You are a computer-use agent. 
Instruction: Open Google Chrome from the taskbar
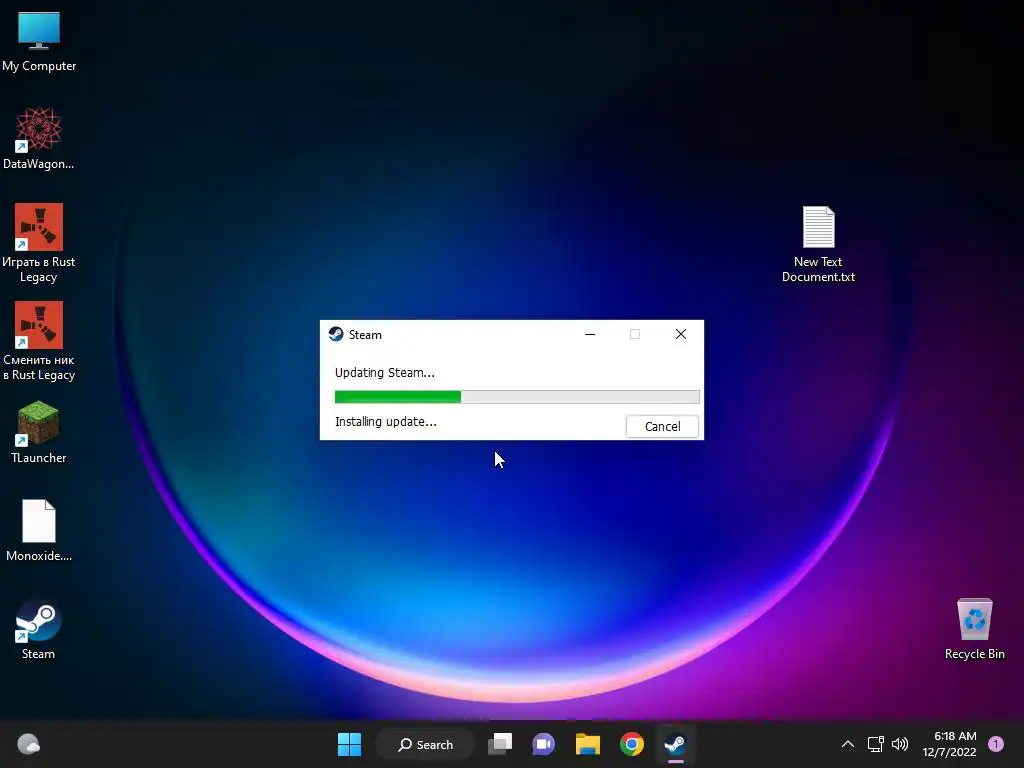[632, 744]
